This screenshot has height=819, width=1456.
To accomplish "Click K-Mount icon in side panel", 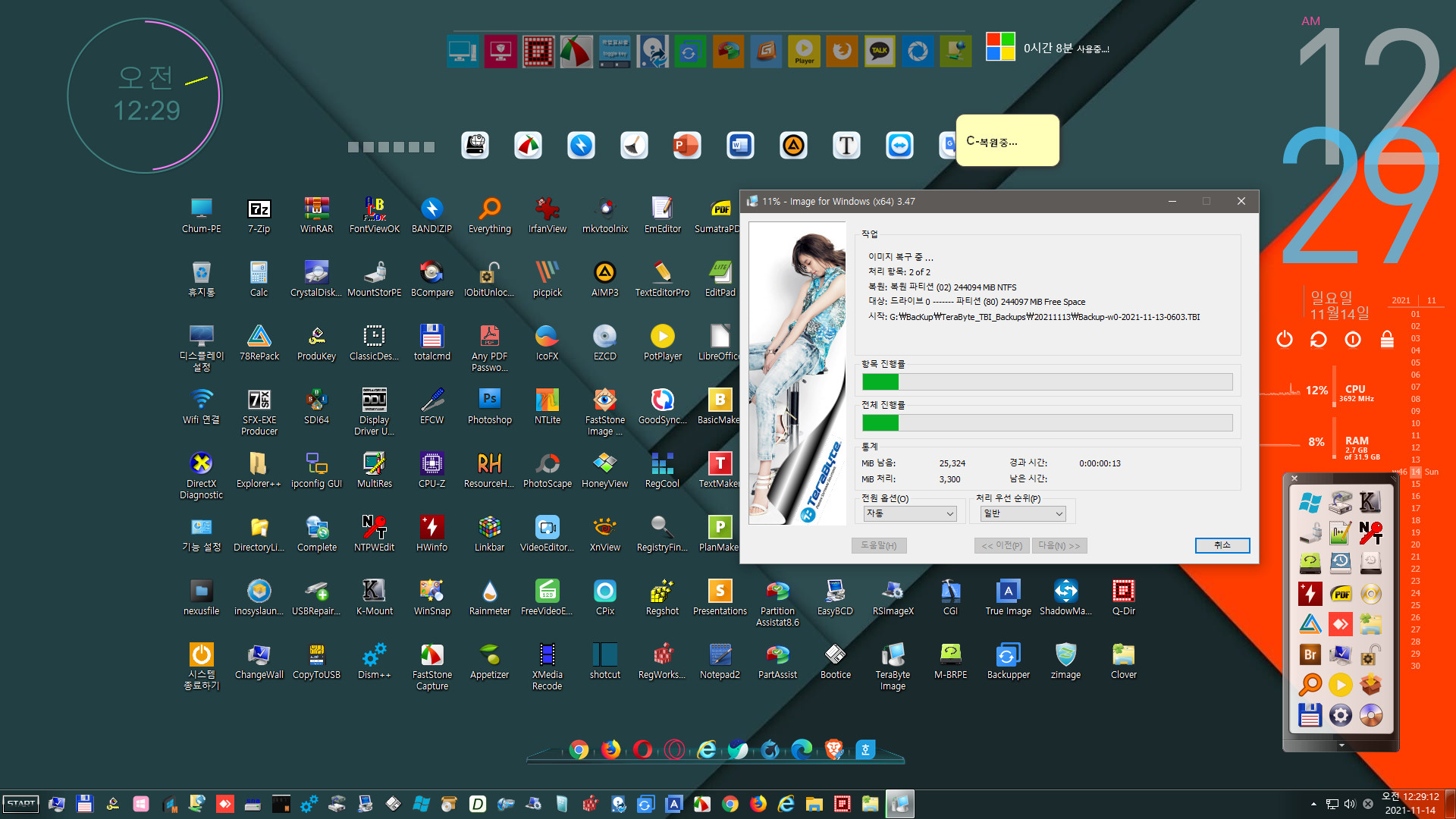I will click(x=1370, y=502).
